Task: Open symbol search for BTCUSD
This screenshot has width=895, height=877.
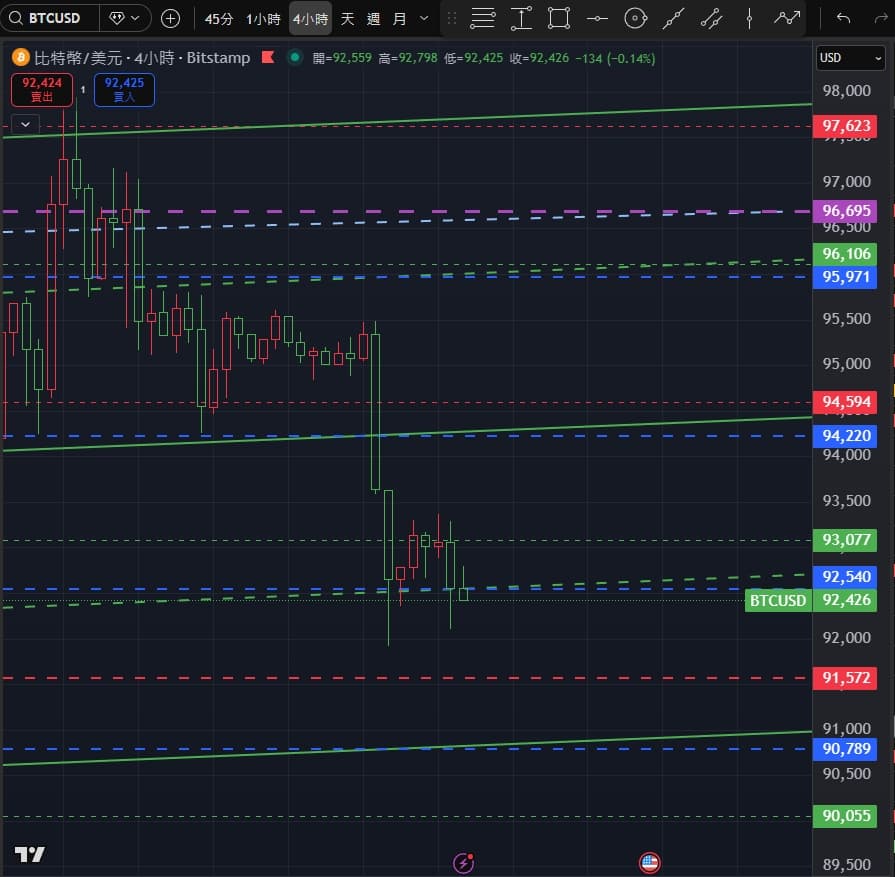Action: point(50,18)
